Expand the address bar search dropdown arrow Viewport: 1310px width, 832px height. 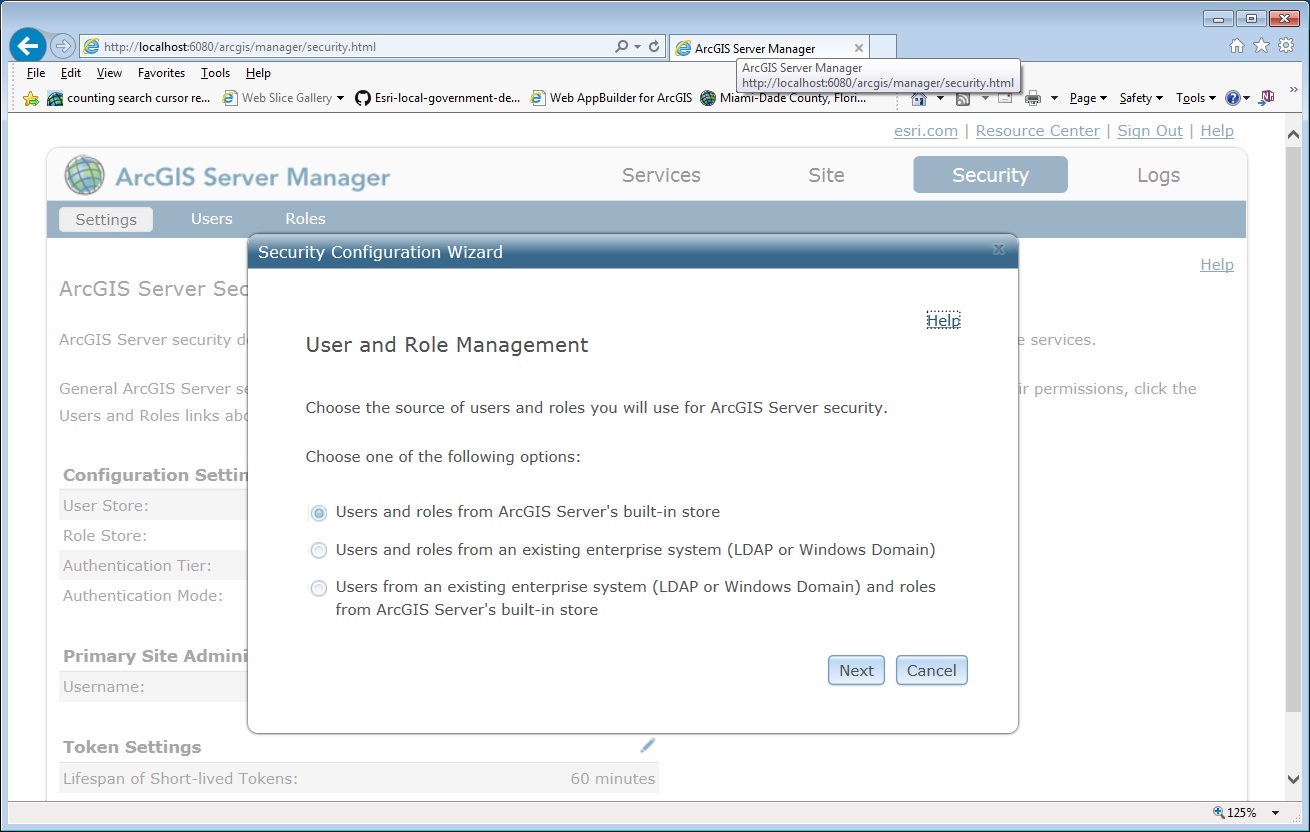pos(637,46)
